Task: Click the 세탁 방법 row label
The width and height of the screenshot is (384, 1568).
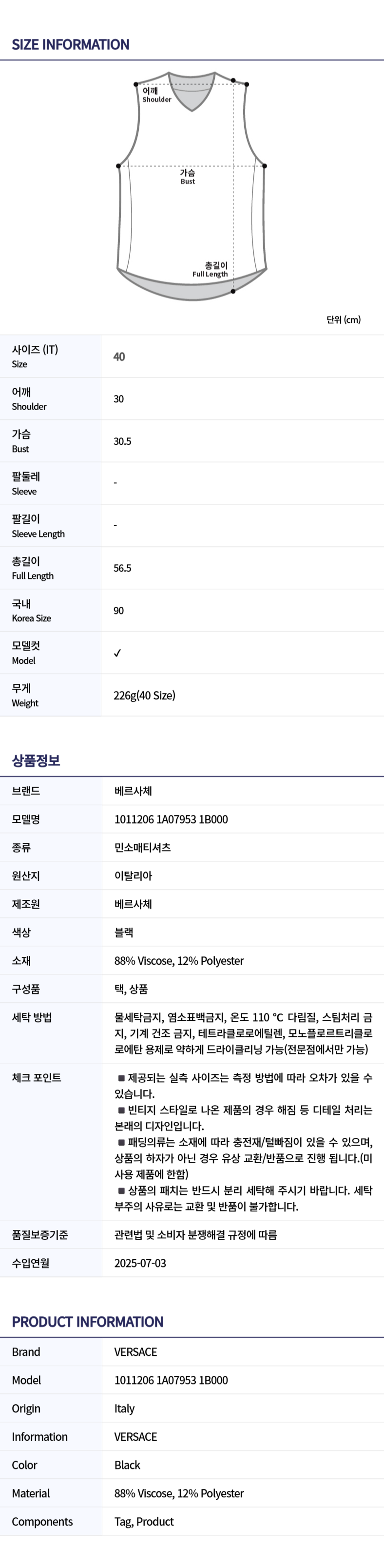Action: [32, 1017]
